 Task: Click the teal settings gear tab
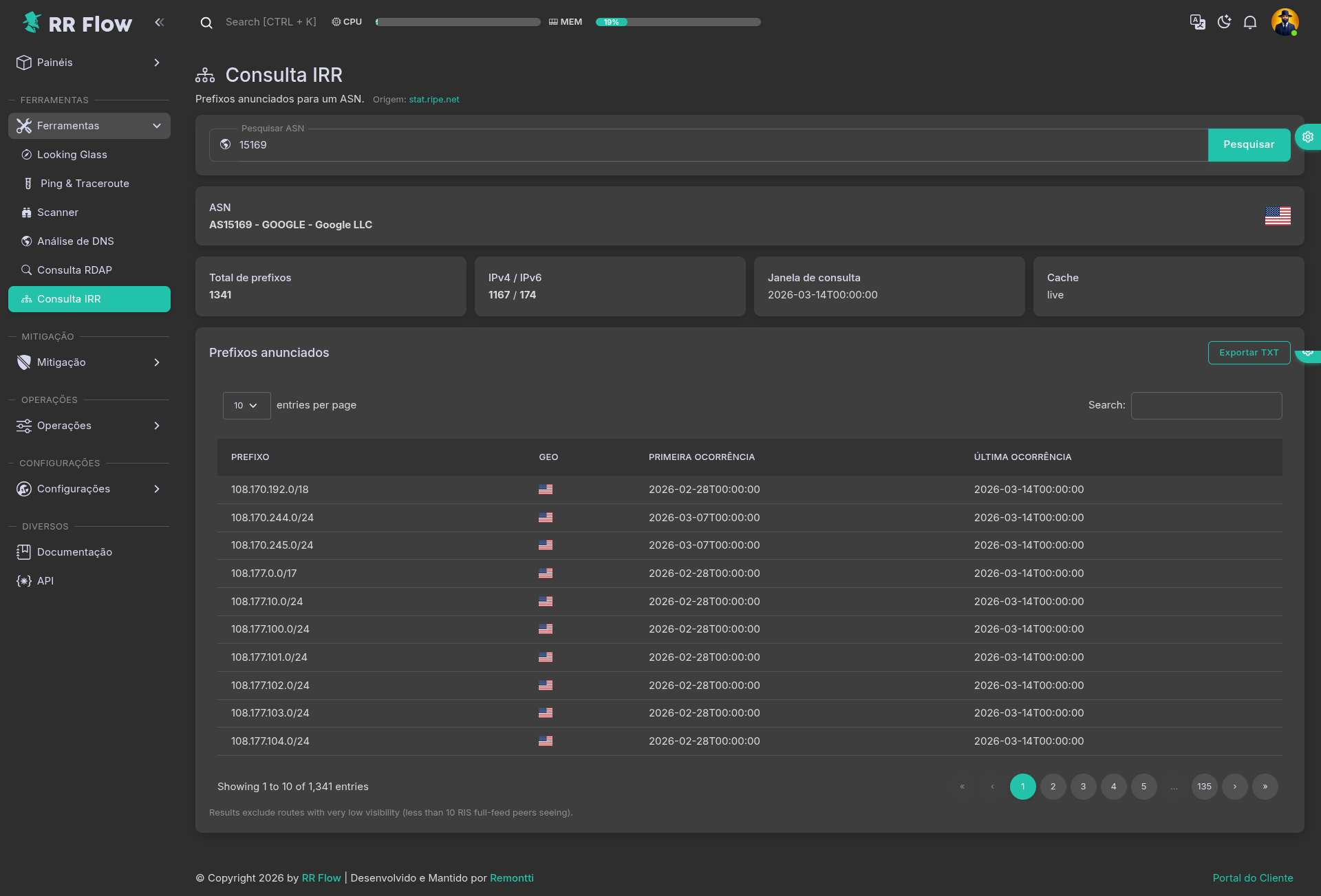tap(1308, 137)
